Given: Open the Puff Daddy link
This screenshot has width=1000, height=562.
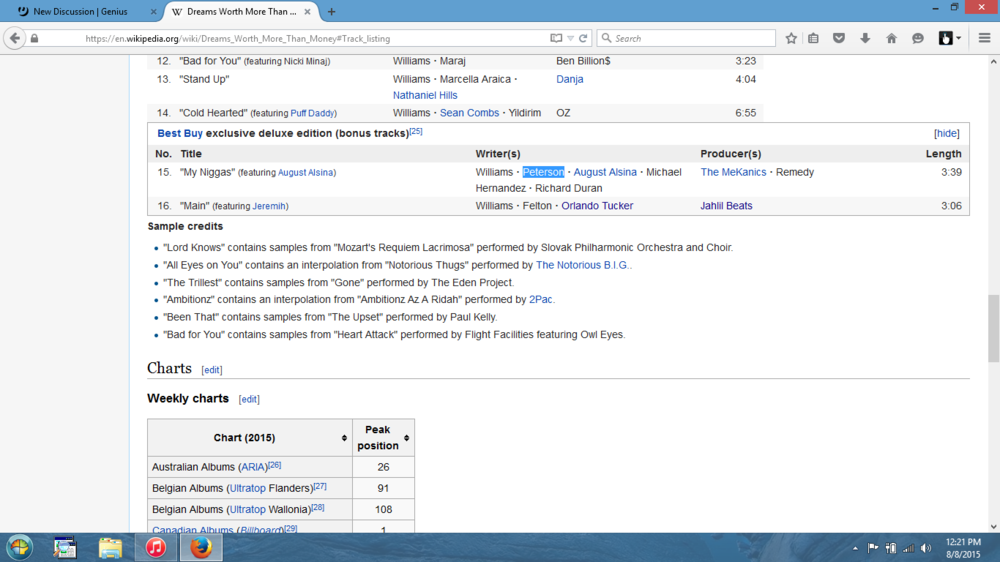Looking at the screenshot, I should click(x=312, y=113).
